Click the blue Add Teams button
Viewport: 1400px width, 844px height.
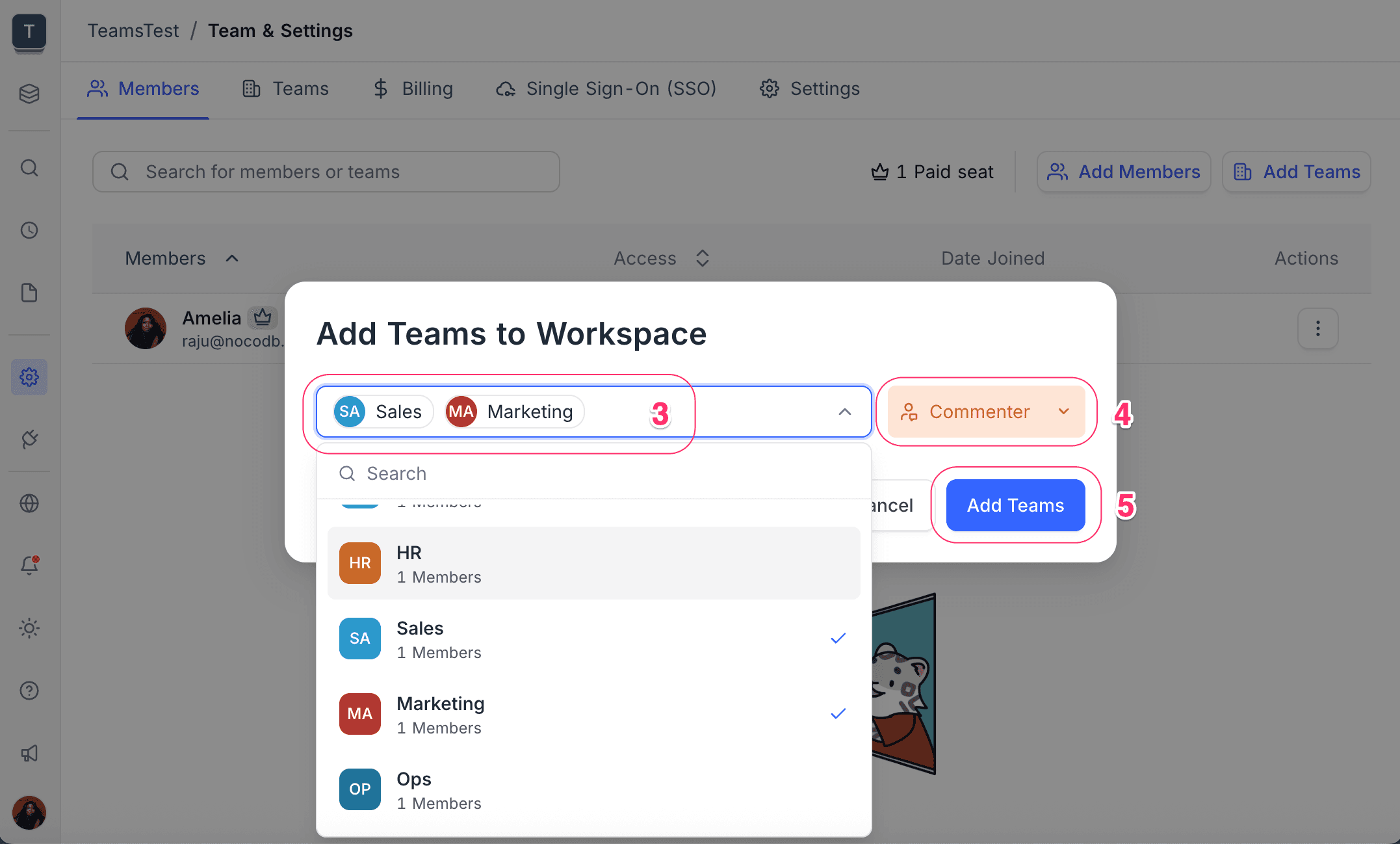click(x=1015, y=505)
